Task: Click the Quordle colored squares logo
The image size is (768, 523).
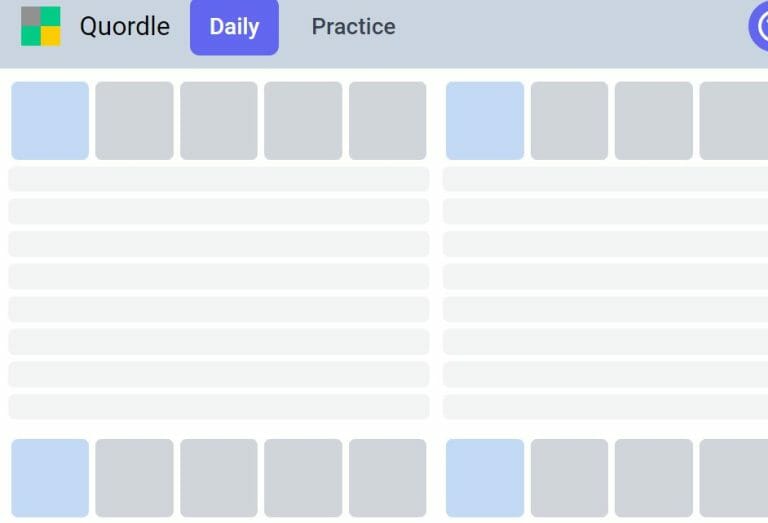Action: (x=41, y=26)
